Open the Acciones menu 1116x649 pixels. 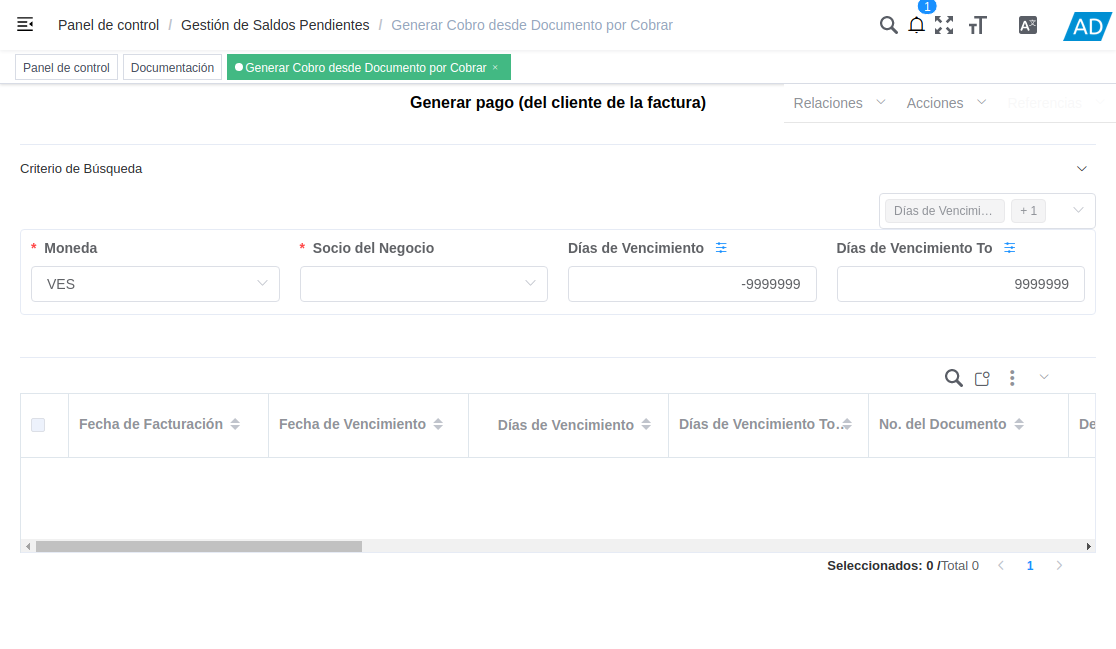pos(936,102)
